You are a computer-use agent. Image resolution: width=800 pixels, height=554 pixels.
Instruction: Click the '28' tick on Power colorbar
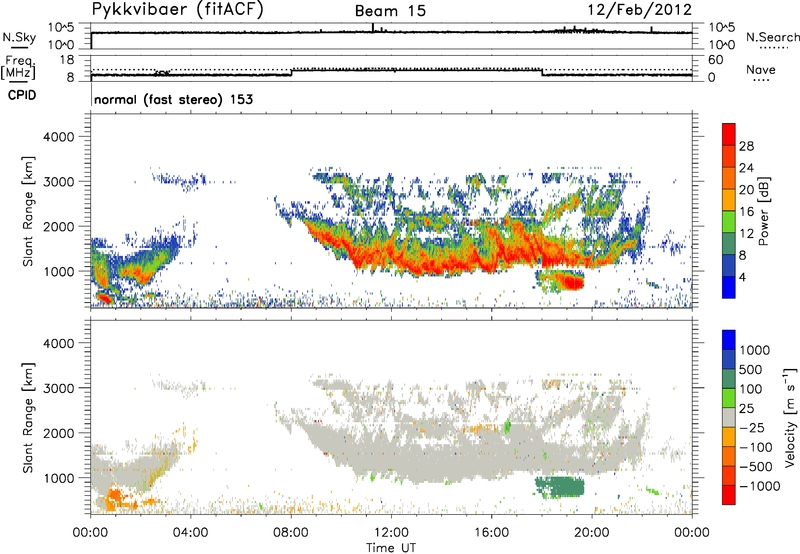(746, 146)
